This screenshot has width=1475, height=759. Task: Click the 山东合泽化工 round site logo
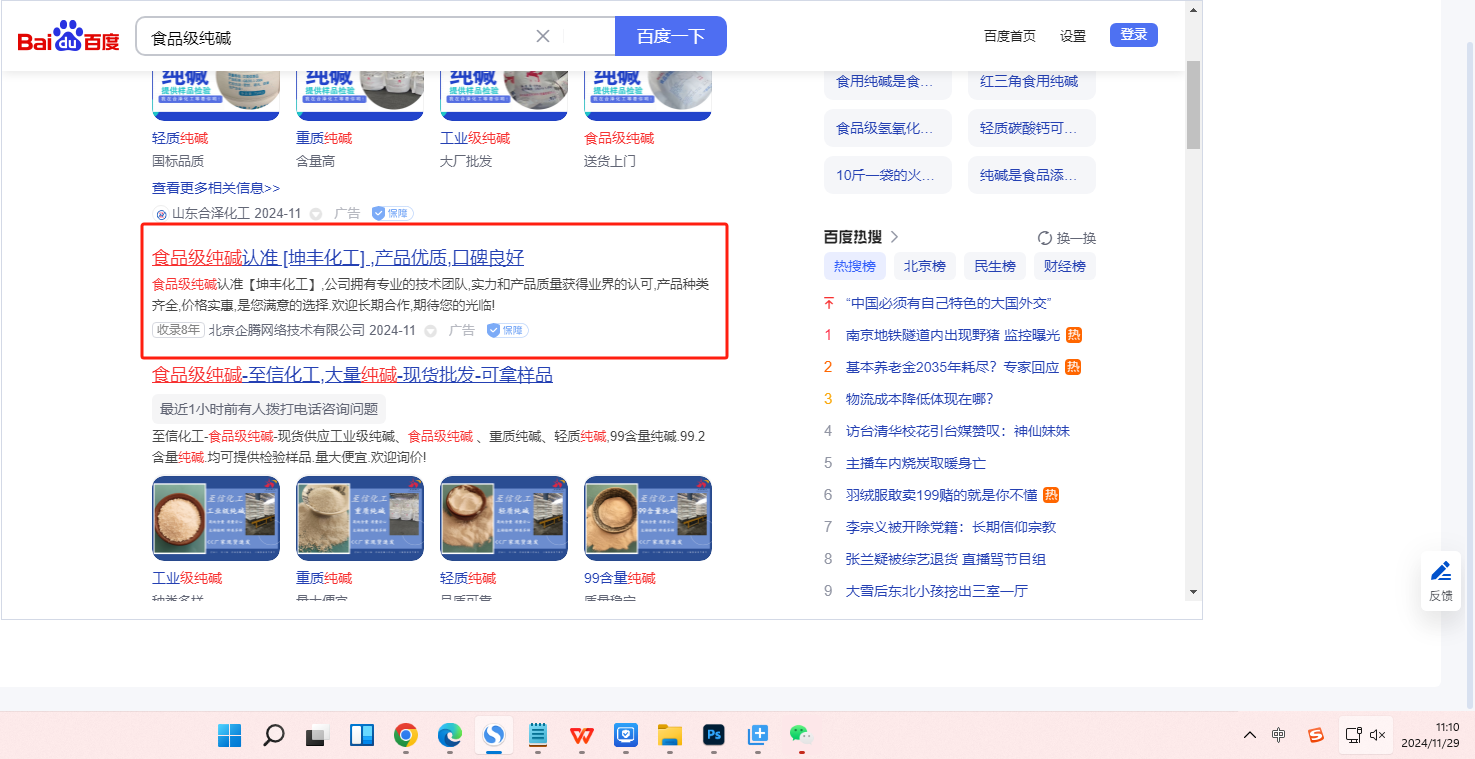pos(161,213)
